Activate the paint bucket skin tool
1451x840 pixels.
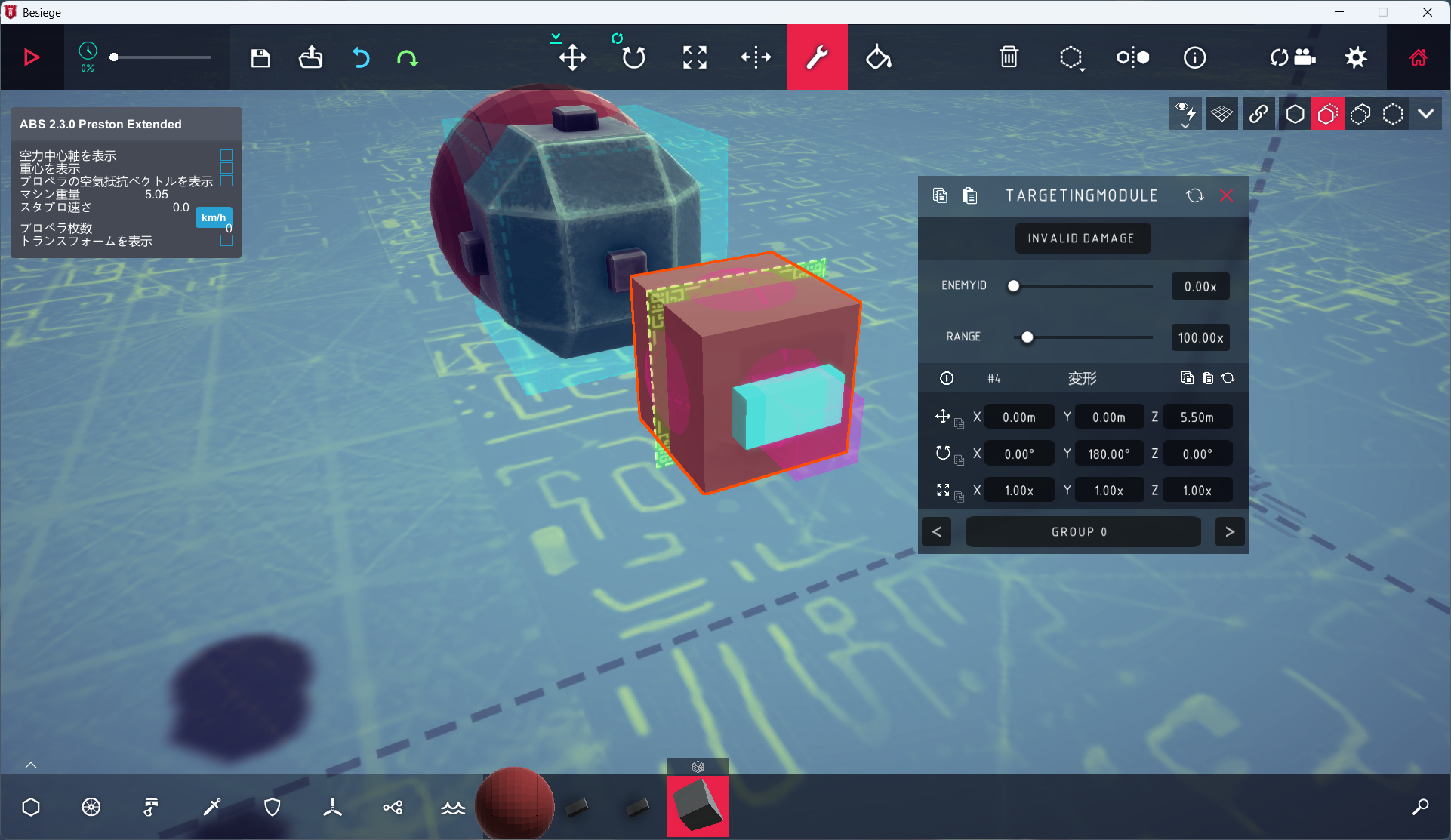[x=878, y=57]
